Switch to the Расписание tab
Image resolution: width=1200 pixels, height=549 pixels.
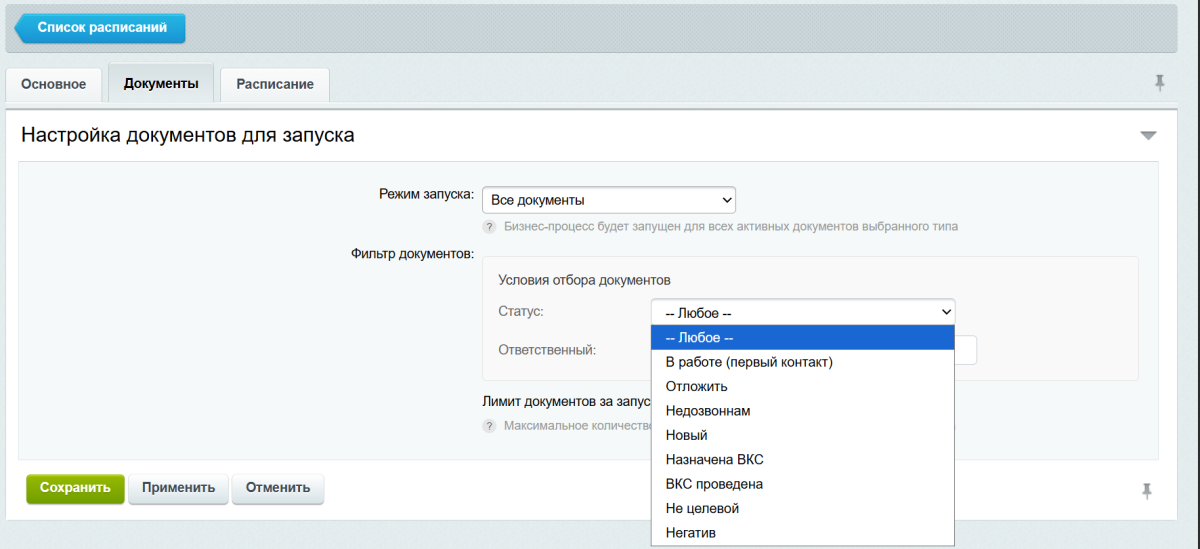coord(275,84)
